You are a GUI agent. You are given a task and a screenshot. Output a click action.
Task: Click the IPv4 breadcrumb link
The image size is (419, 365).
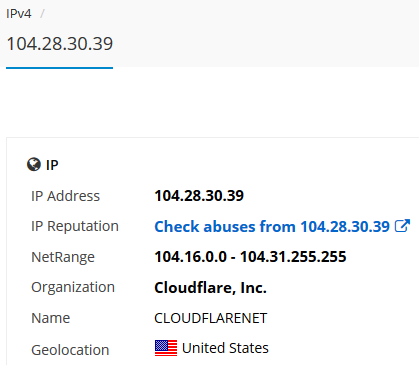click(x=19, y=14)
